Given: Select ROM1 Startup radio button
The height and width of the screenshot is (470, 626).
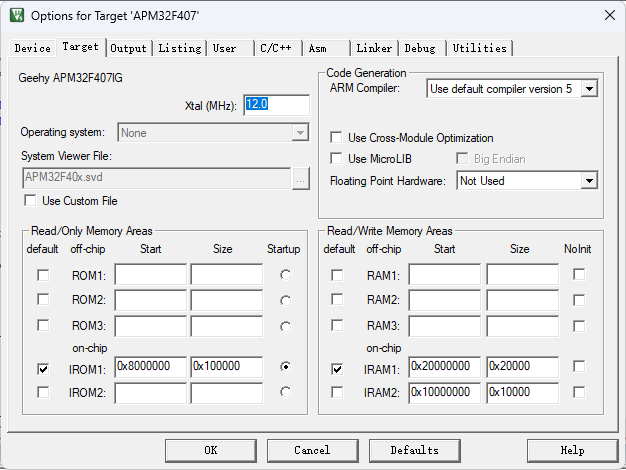Looking at the screenshot, I should coord(285,275).
